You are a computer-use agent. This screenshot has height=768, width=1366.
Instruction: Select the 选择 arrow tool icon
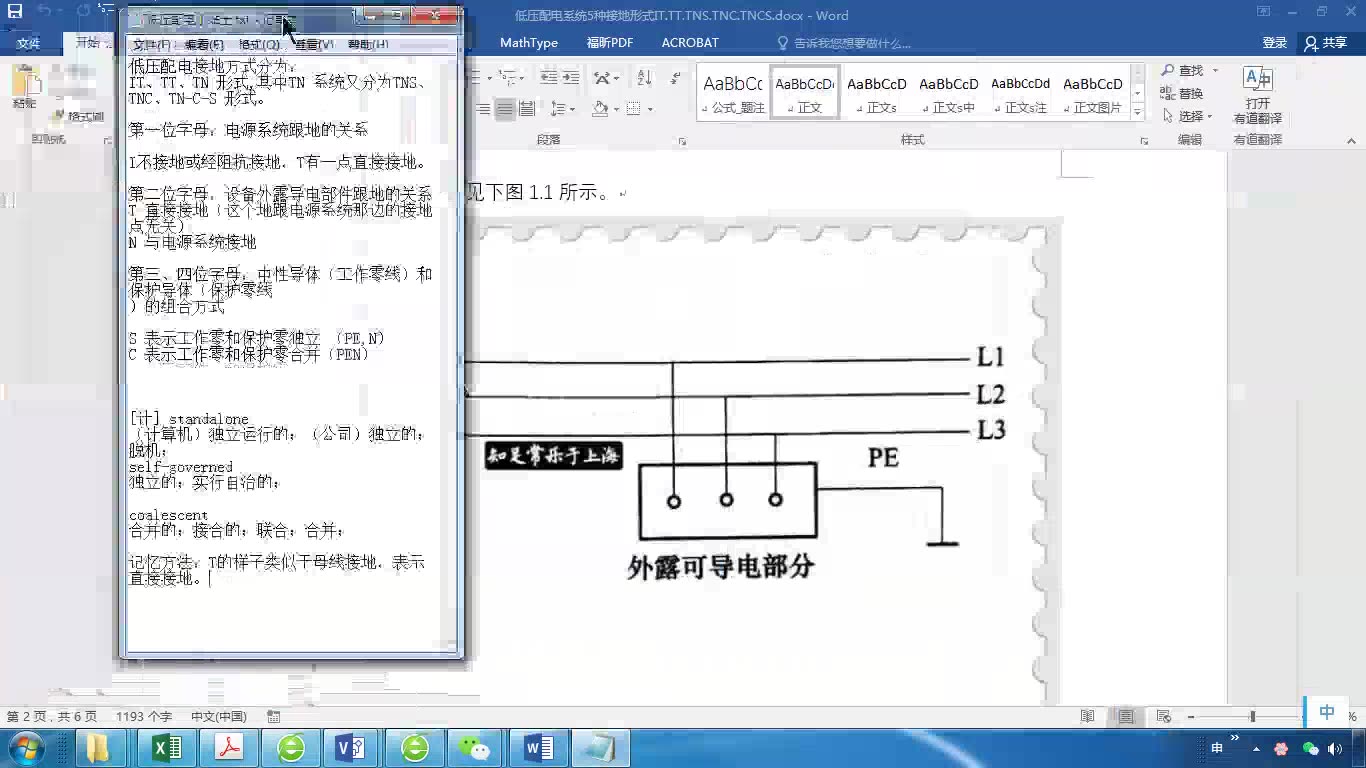click(x=1168, y=115)
